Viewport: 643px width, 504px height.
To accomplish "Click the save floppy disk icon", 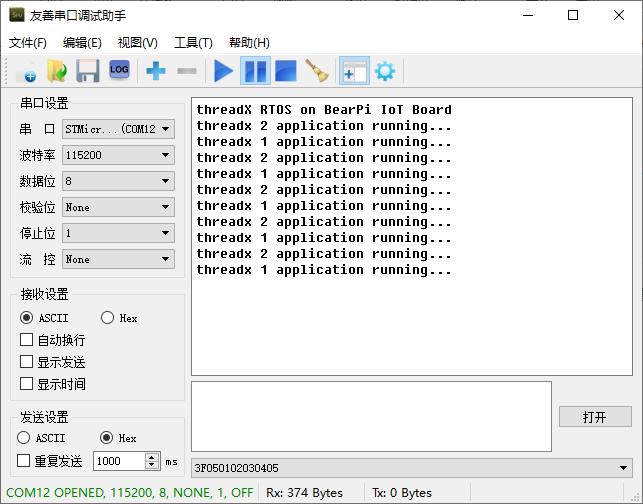I will click(88, 71).
